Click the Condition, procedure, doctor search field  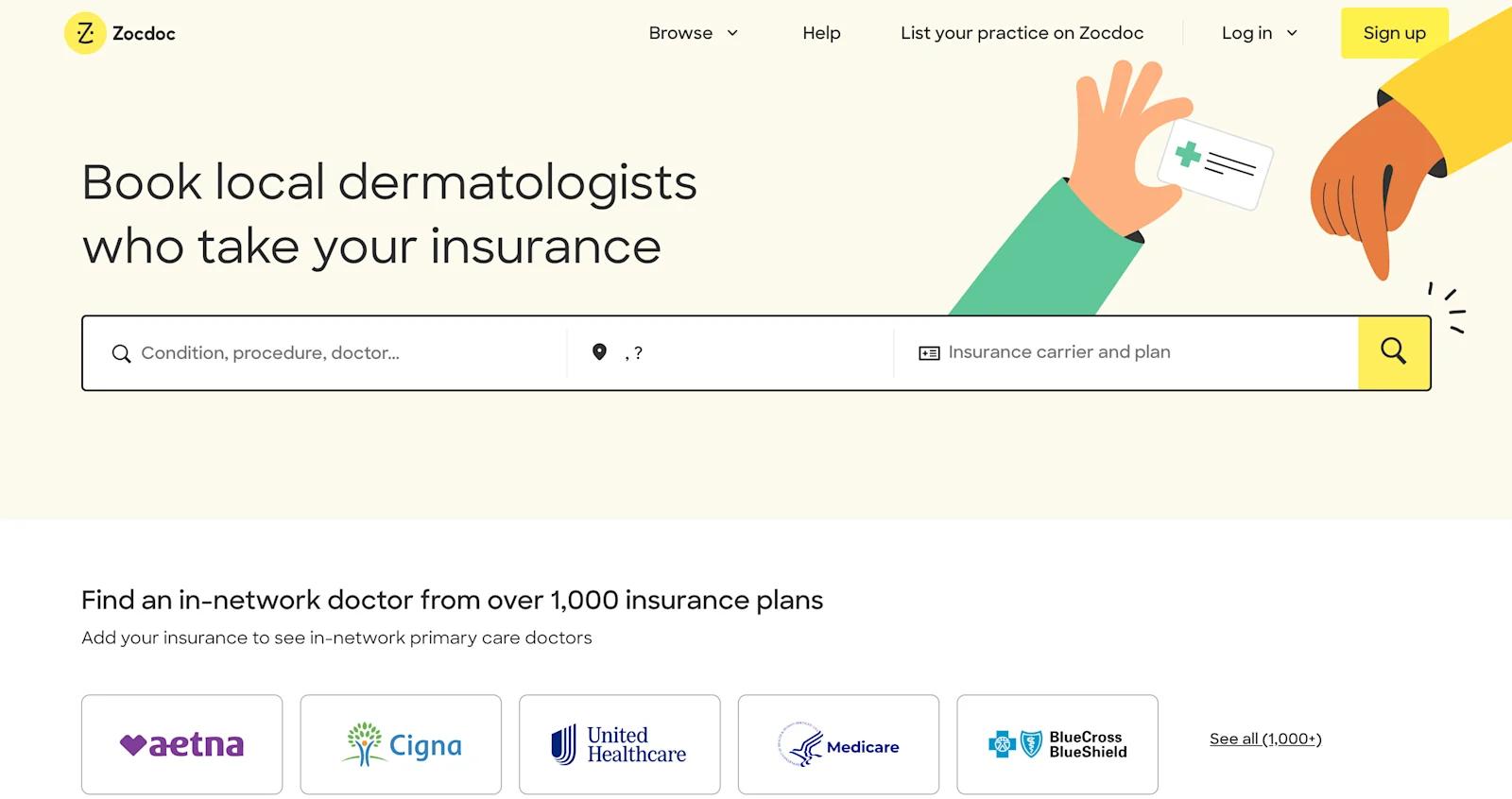[340, 353]
